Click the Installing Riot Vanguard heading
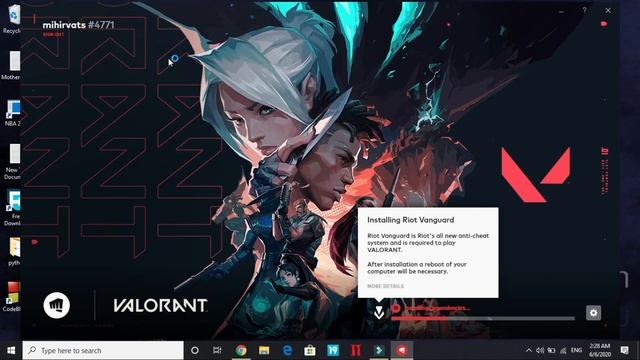Viewport: 640px width, 360px height. click(410, 220)
